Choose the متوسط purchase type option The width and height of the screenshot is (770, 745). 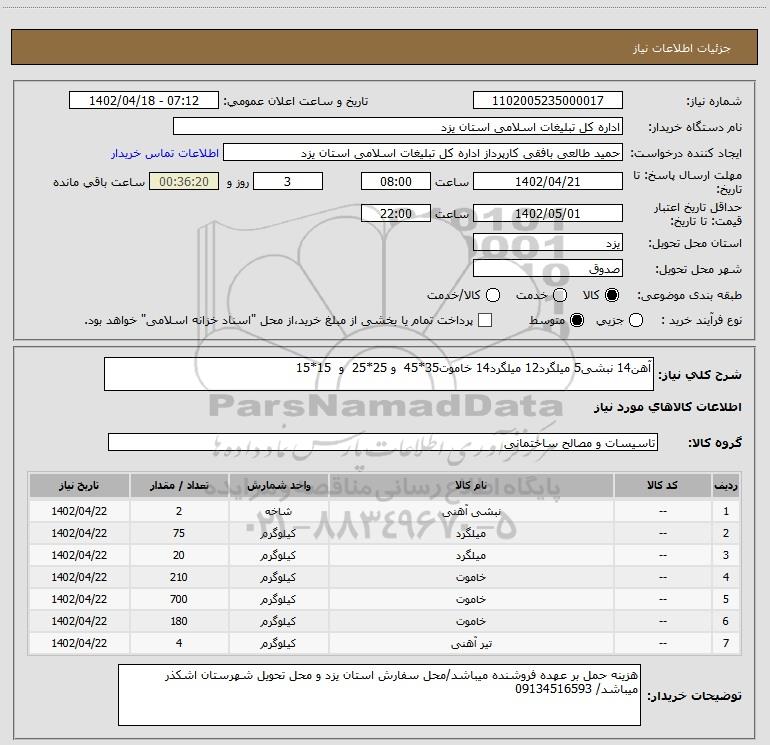tap(577, 320)
